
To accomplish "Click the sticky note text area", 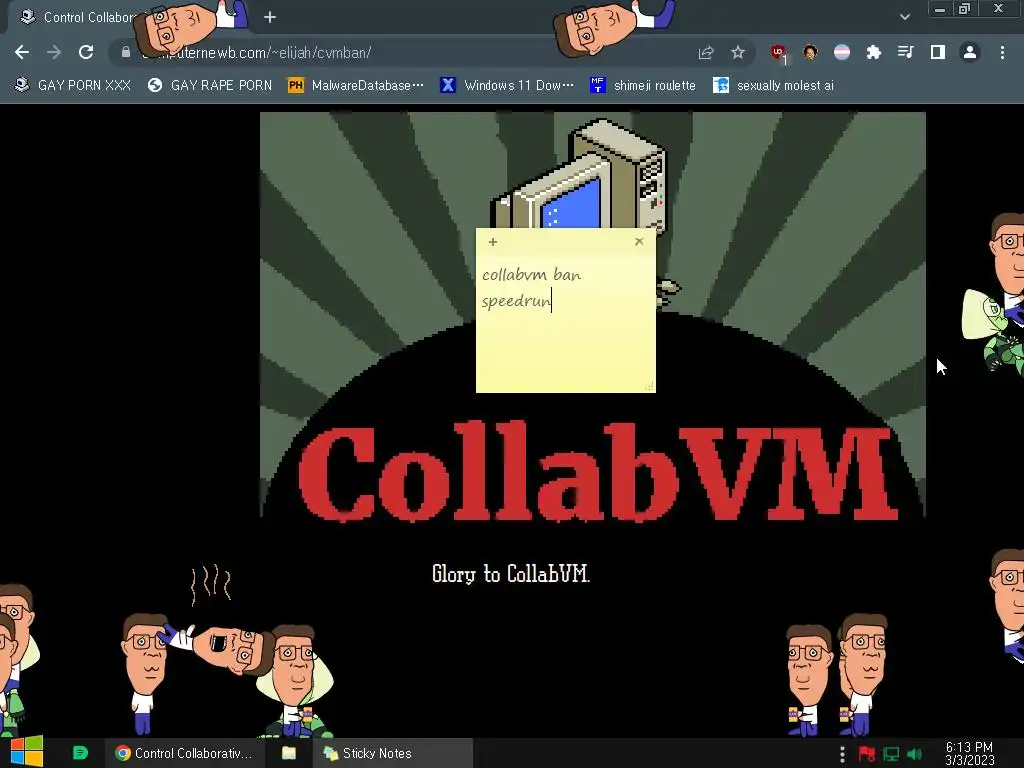I will click(x=566, y=321).
